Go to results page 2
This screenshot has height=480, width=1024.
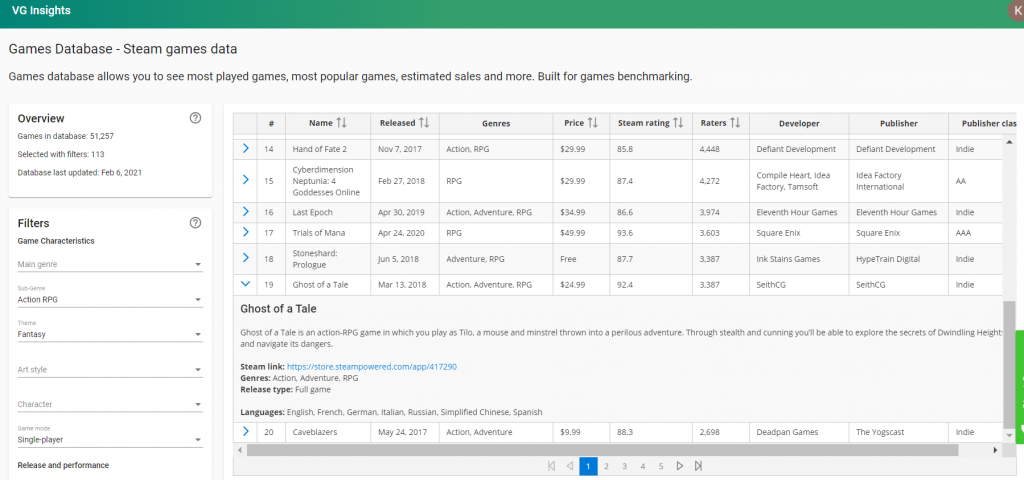[607, 466]
